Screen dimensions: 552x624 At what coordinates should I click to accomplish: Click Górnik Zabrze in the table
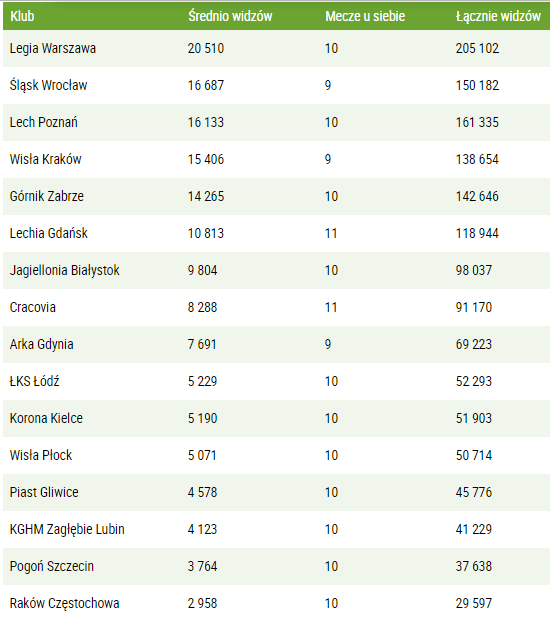47,196
